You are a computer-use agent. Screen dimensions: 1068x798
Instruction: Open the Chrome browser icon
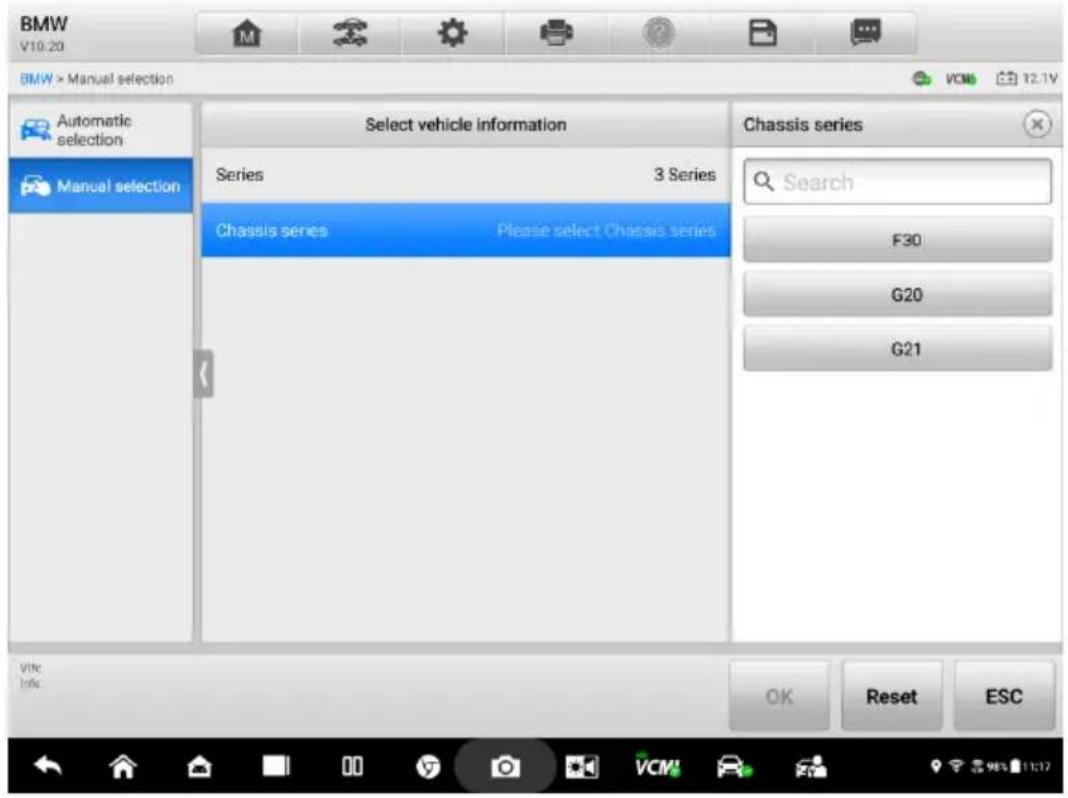428,767
